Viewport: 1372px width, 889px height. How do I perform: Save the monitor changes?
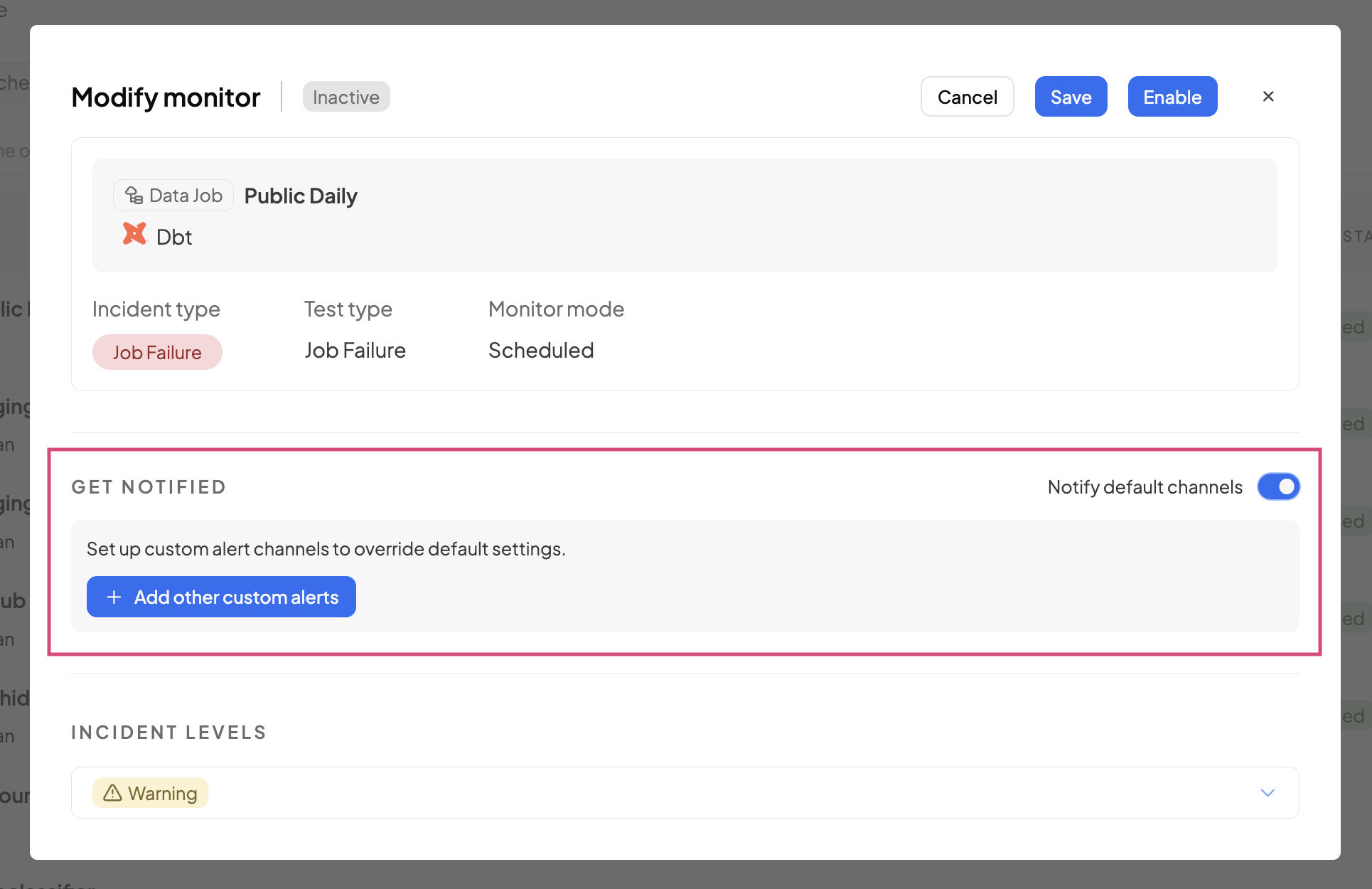tap(1071, 97)
